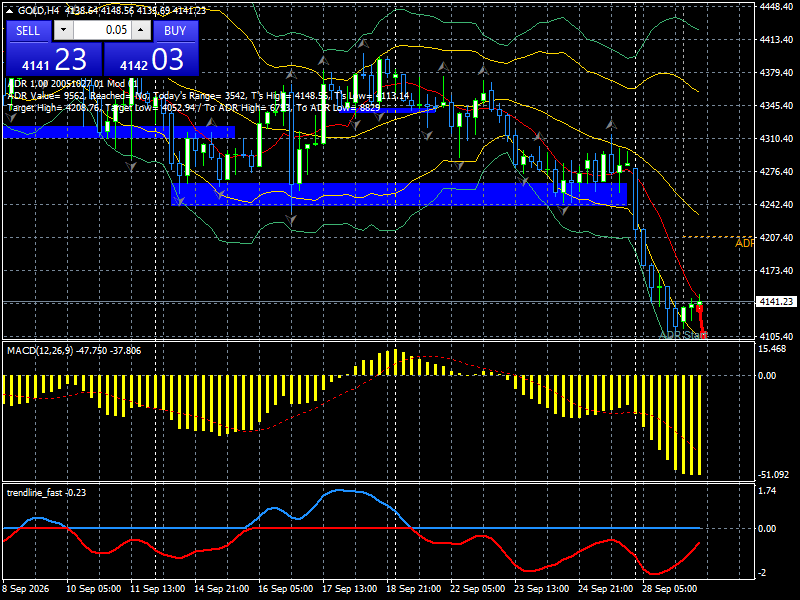Click the orange ADR label at right edge
This screenshot has height=600, width=800.
tap(744, 243)
